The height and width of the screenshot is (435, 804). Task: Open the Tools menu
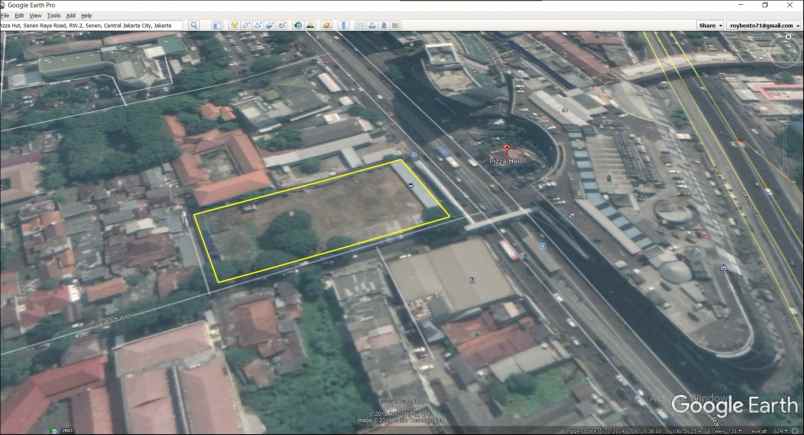(53, 16)
